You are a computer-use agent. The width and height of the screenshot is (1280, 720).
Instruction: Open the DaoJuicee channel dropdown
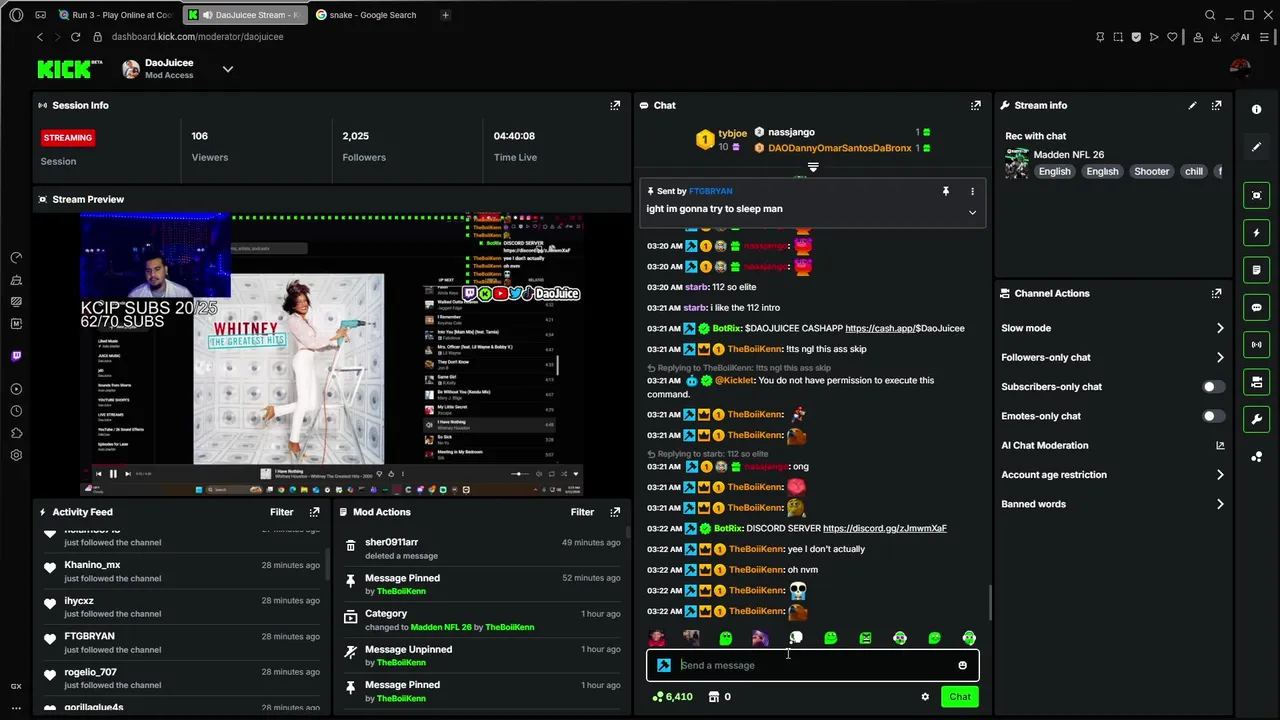228,69
